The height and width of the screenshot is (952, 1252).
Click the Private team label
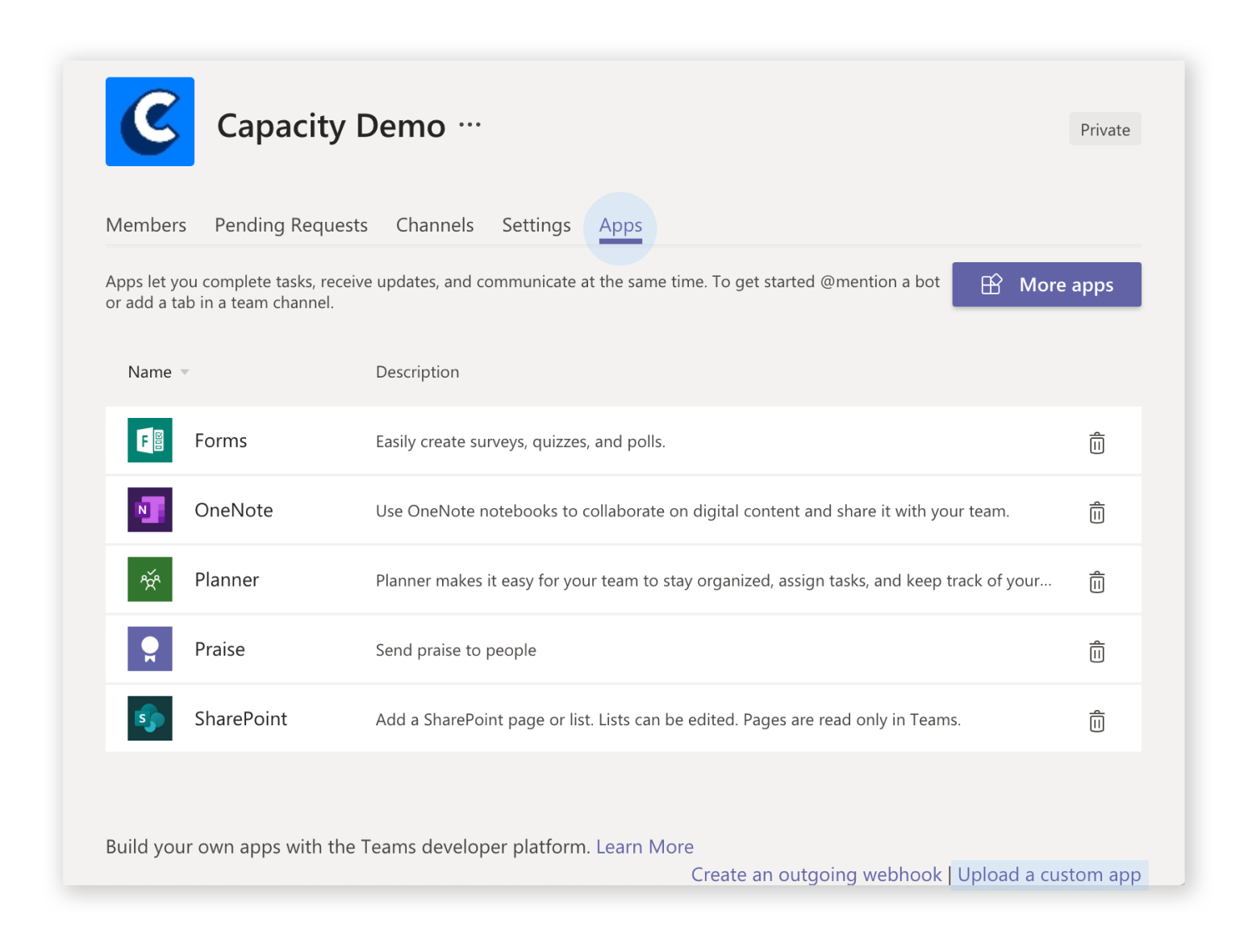click(1105, 129)
